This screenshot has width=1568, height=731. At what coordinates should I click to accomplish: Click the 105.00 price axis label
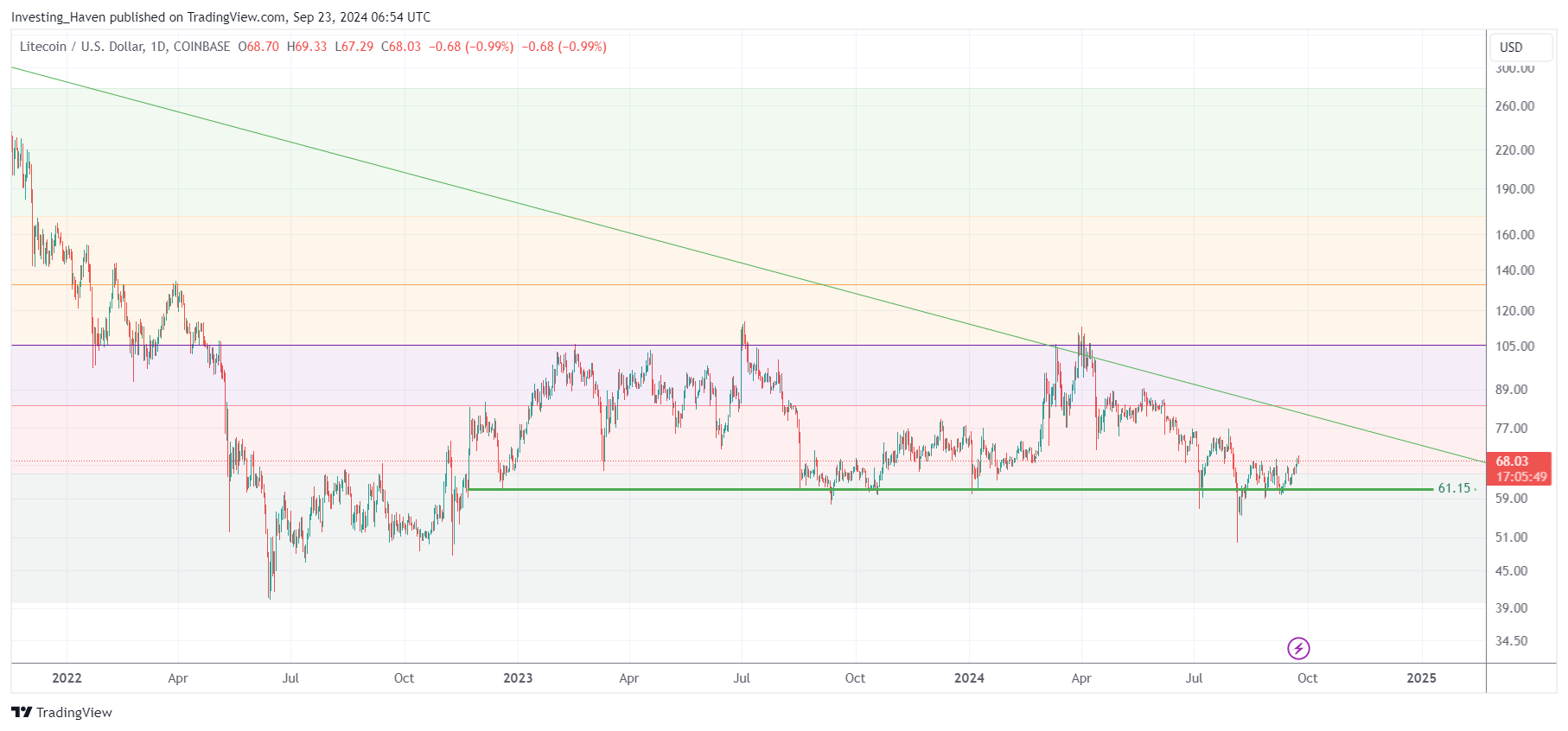click(1514, 346)
